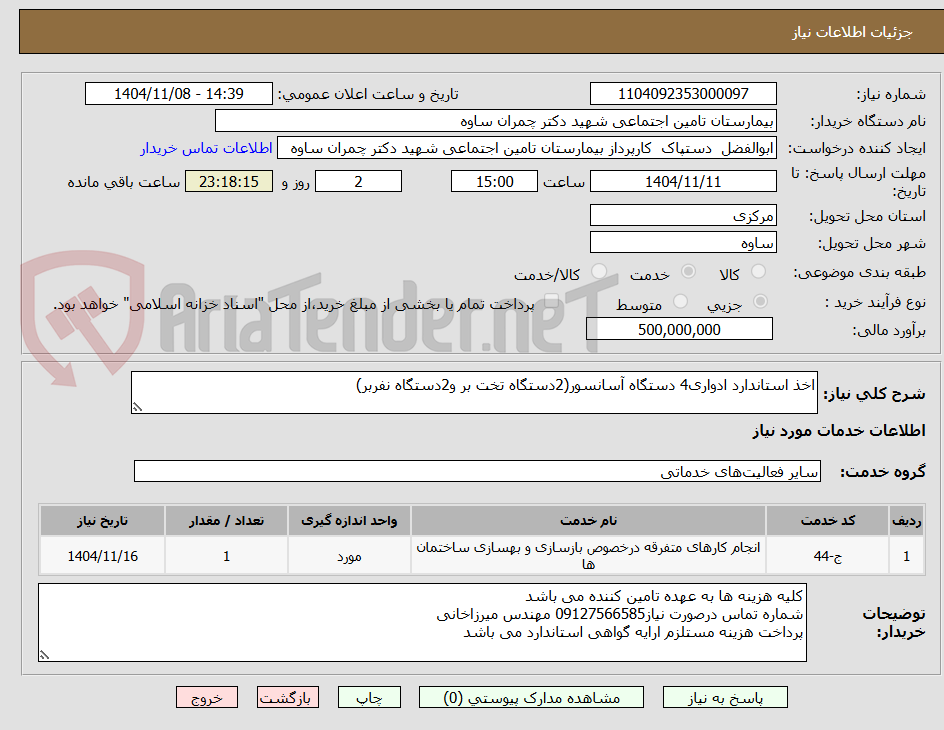The width and height of the screenshot is (944, 730).
Task: Click service code cell ج-44
Action: tap(828, 555)
